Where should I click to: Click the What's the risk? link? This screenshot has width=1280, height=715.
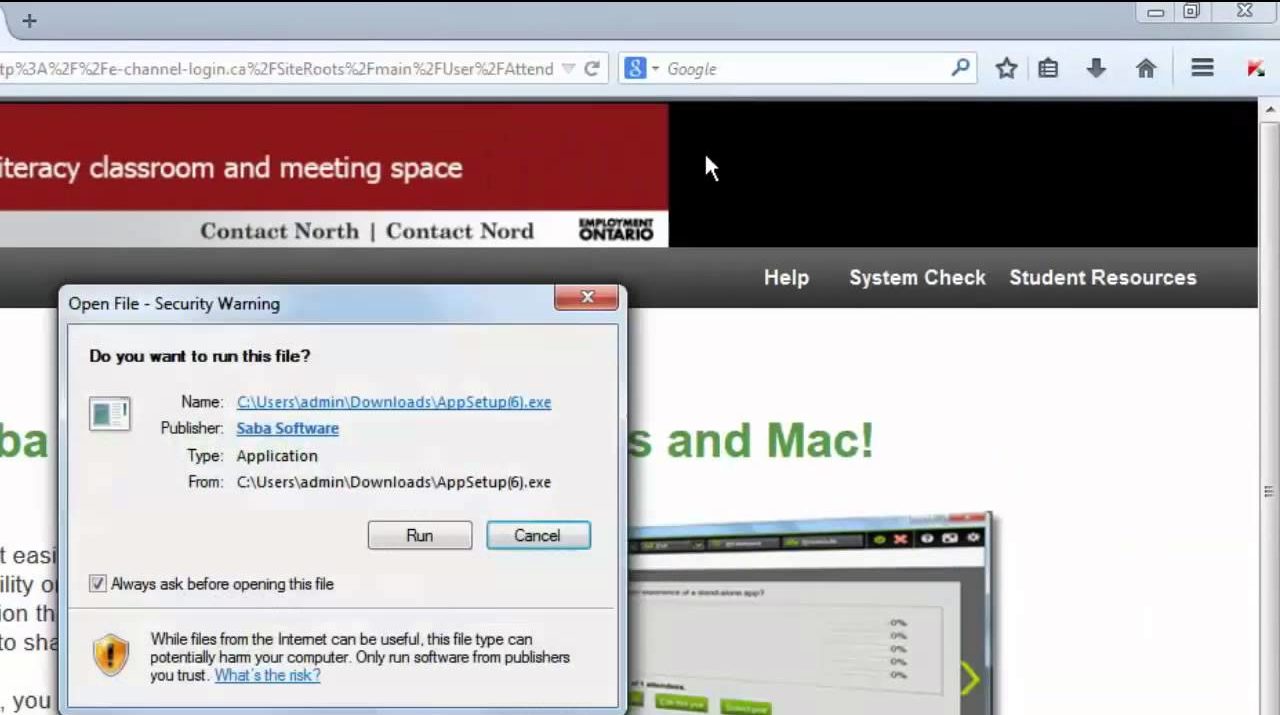[267, 675]
